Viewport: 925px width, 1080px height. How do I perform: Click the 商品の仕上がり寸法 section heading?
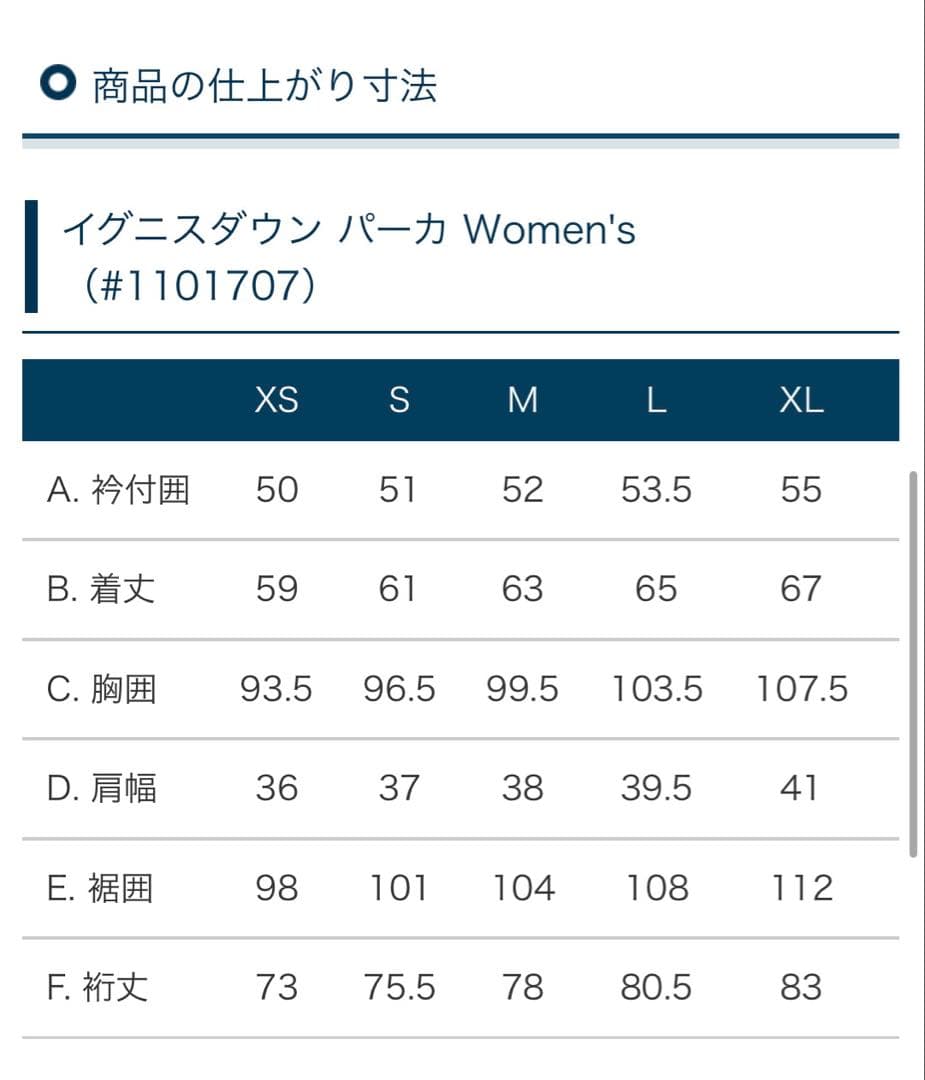[264, 86]
